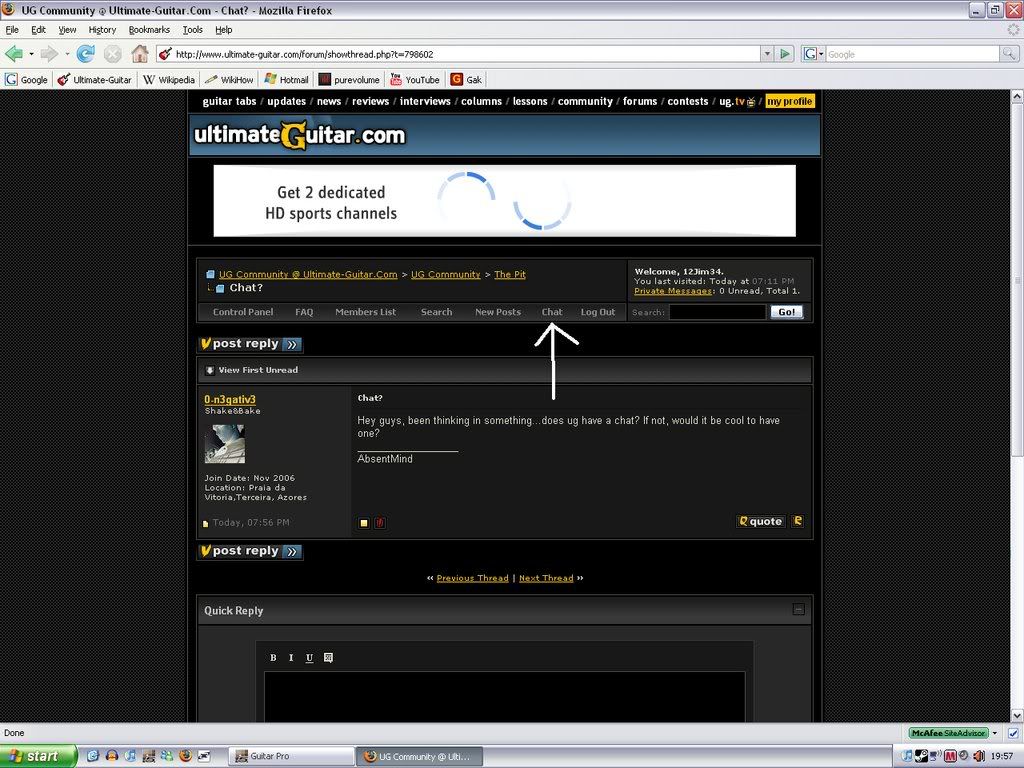Click the View First Unread arrow icon
The width and height of the screenshot is (1024, 768).
click(x=210, y=370)
